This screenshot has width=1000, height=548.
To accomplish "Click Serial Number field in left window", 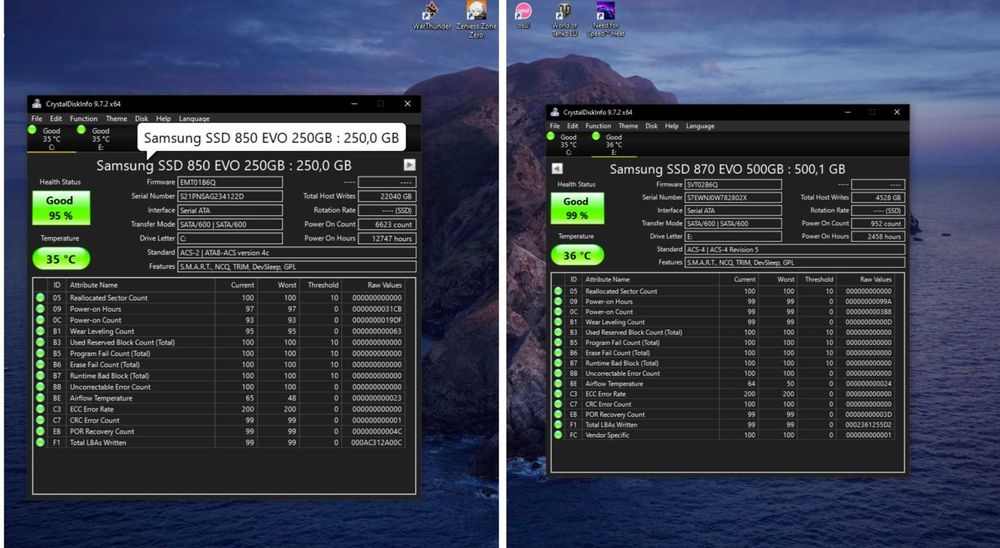I will tap(230, 196).
